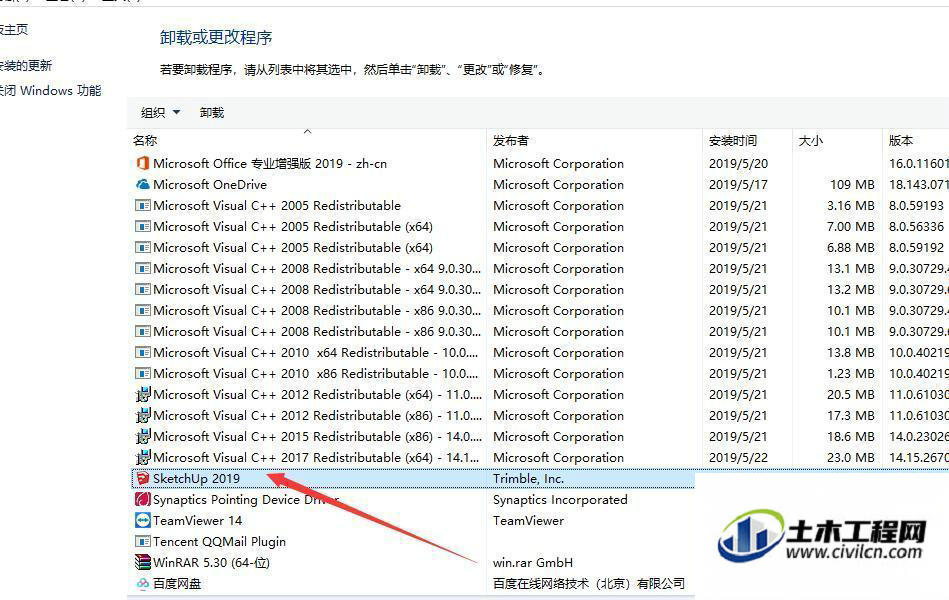
Task: Click the Tencent QQMail Plugin icon
Action: point(142,541)
